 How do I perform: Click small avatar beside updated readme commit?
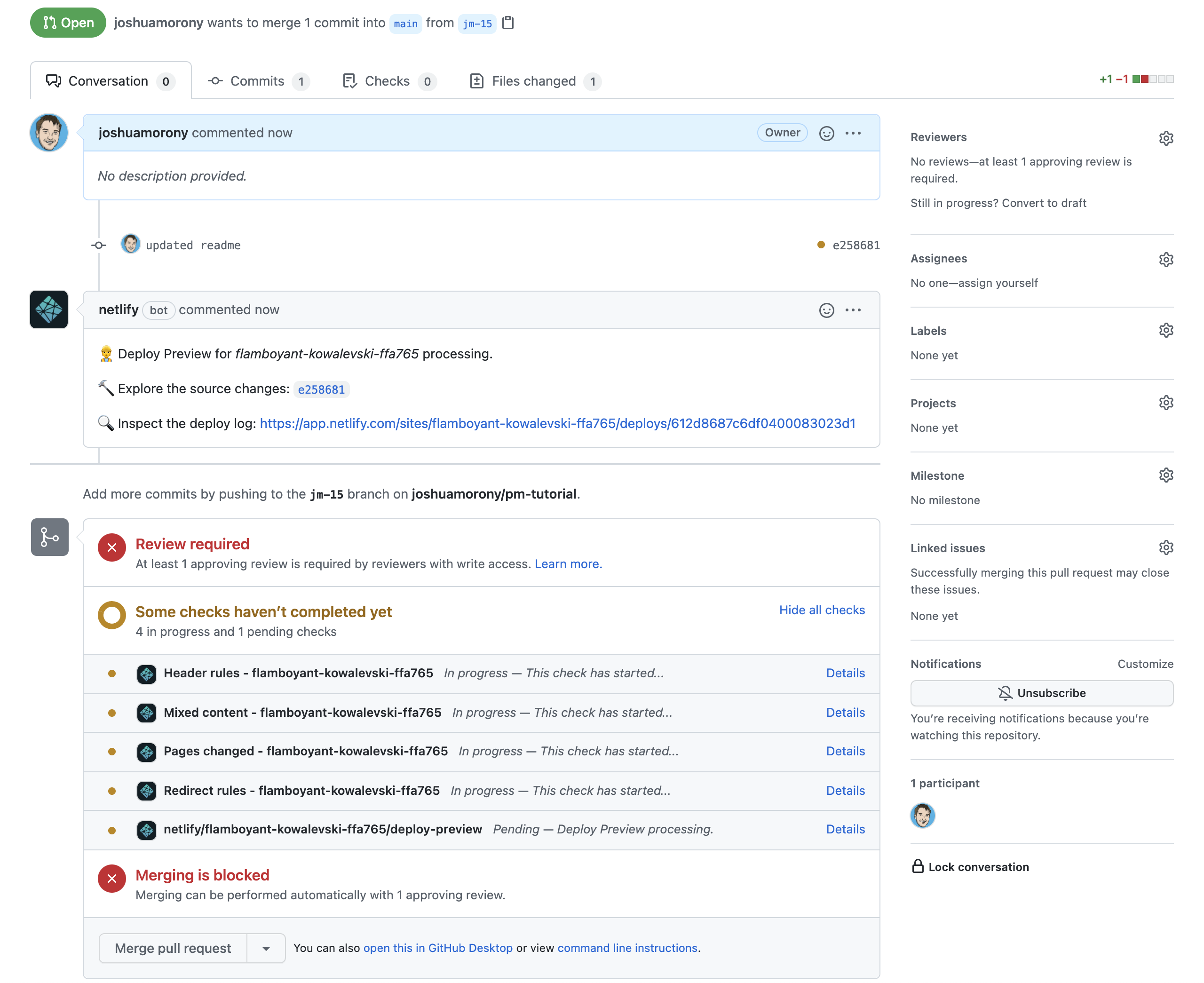(131, 245)
